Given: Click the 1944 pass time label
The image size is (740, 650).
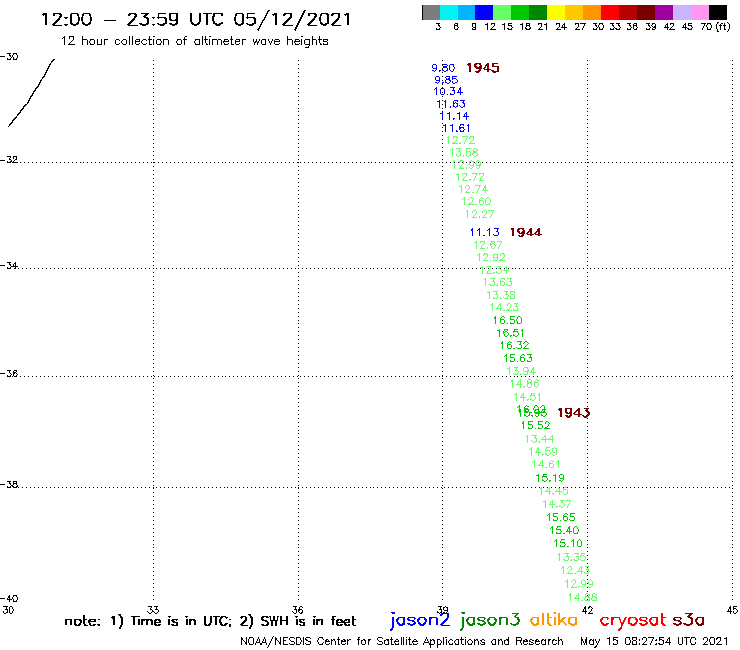Looking at the screenshot, I should click(526, 232).
